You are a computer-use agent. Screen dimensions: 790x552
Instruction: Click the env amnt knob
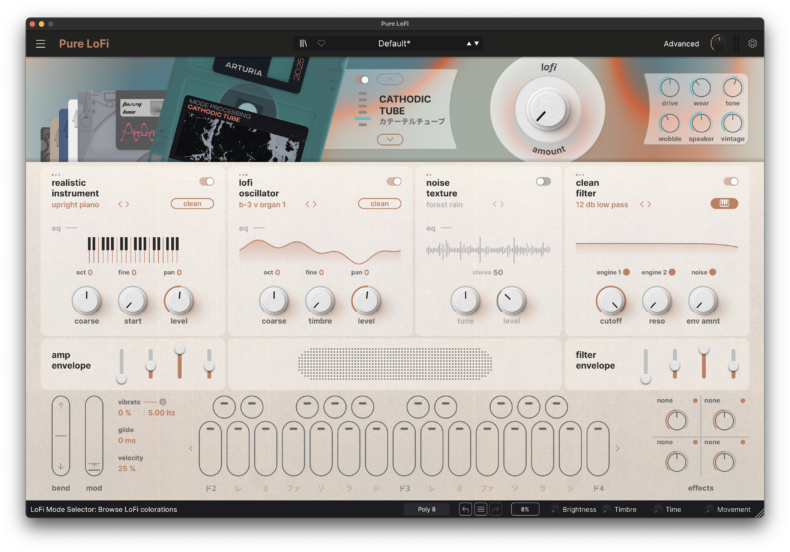703,301
